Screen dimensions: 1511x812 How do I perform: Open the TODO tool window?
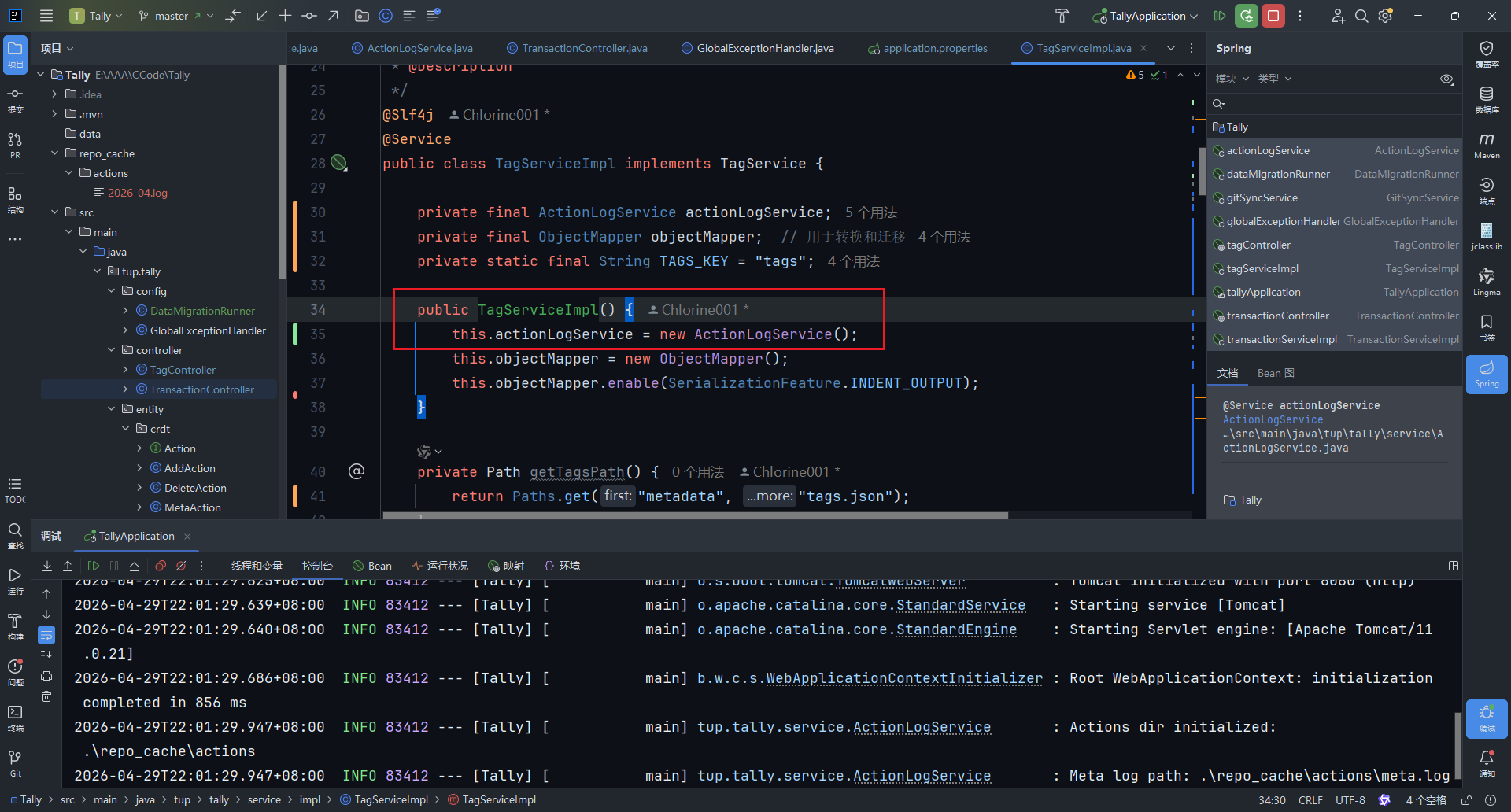15,490
